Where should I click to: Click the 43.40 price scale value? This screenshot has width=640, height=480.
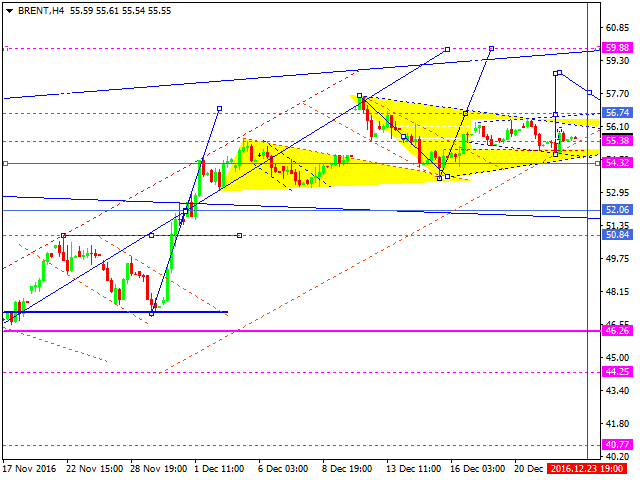[x=618, y=391]
